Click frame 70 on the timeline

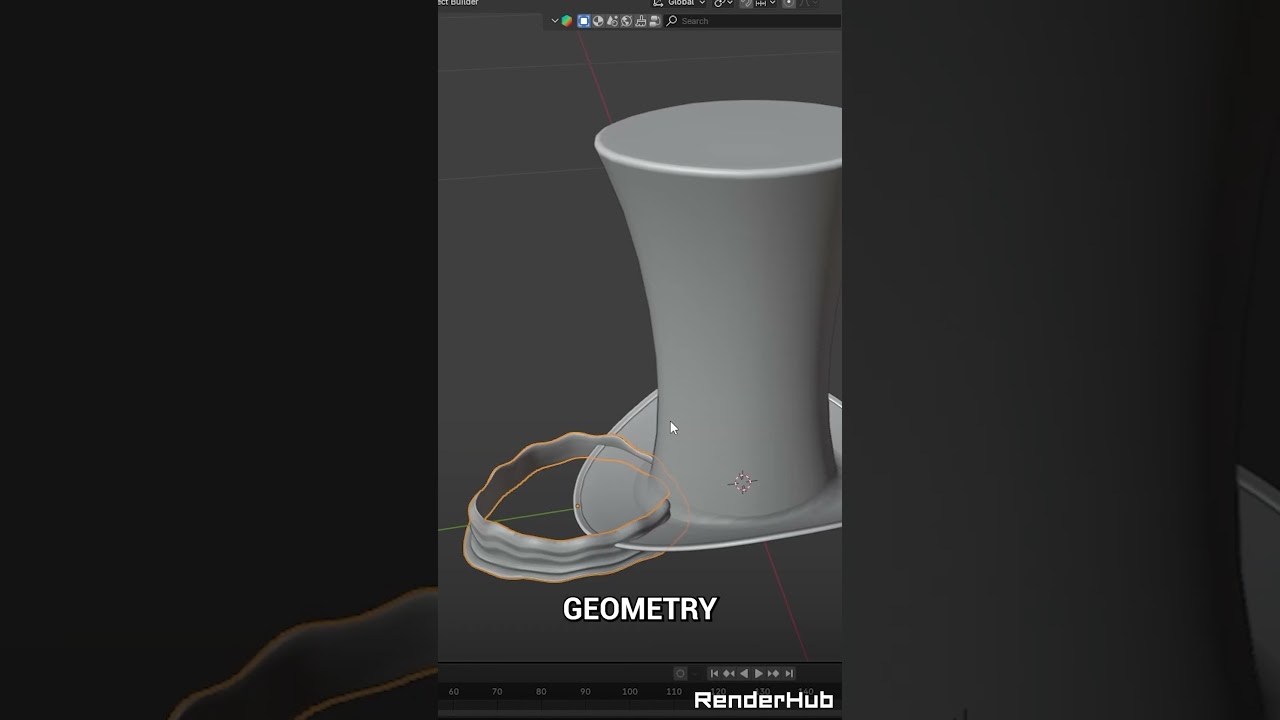coord(497,691)
